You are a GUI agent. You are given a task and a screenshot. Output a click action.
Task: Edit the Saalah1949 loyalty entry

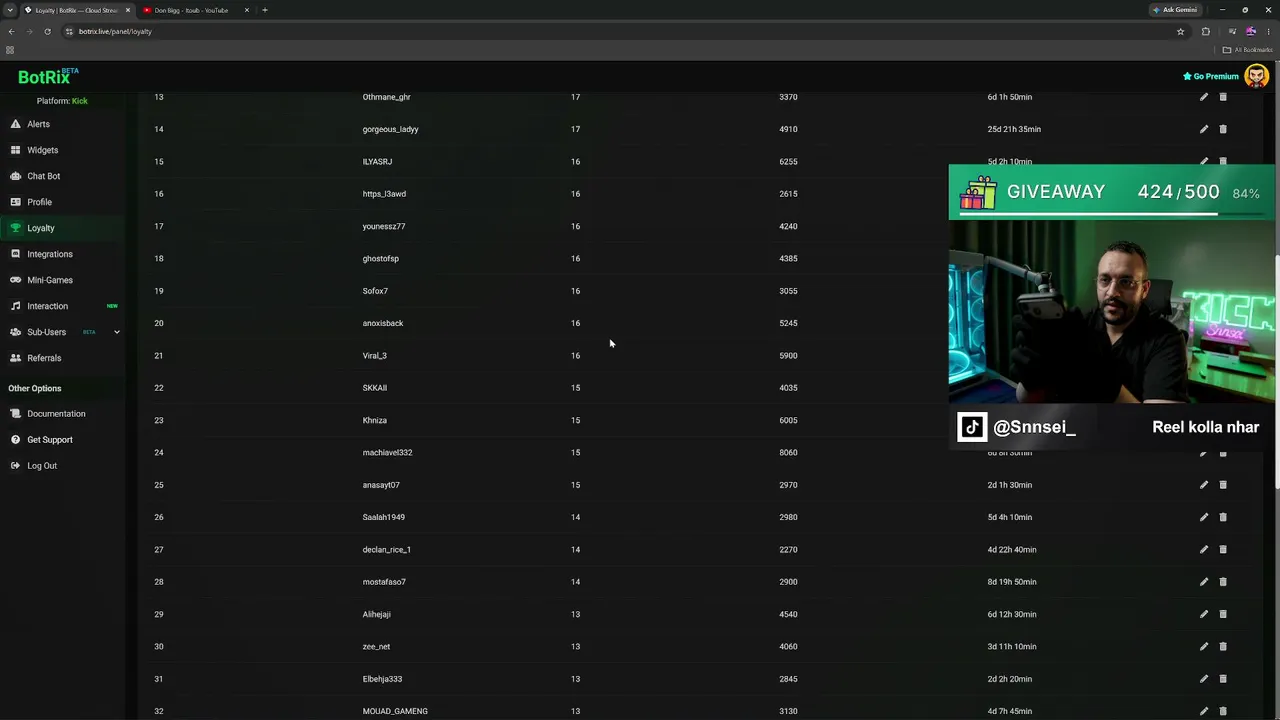[1204, 517]
